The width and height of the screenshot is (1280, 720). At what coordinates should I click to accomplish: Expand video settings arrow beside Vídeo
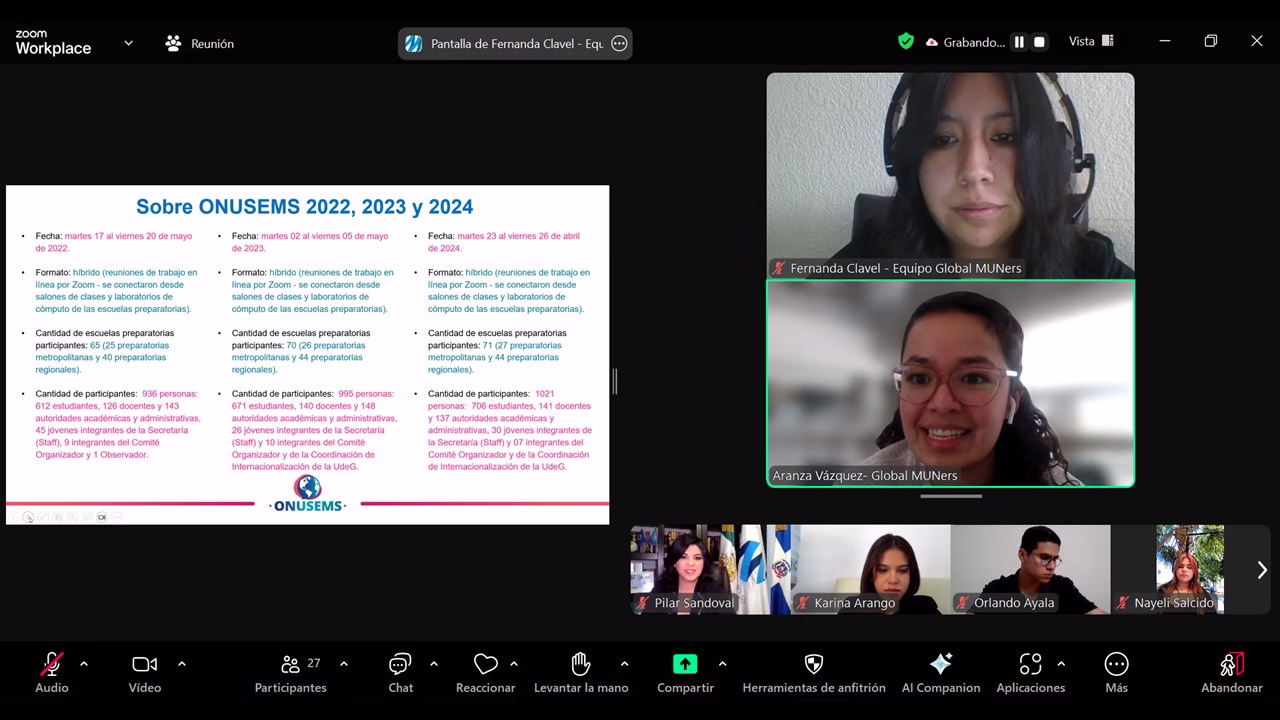point(181,664)
